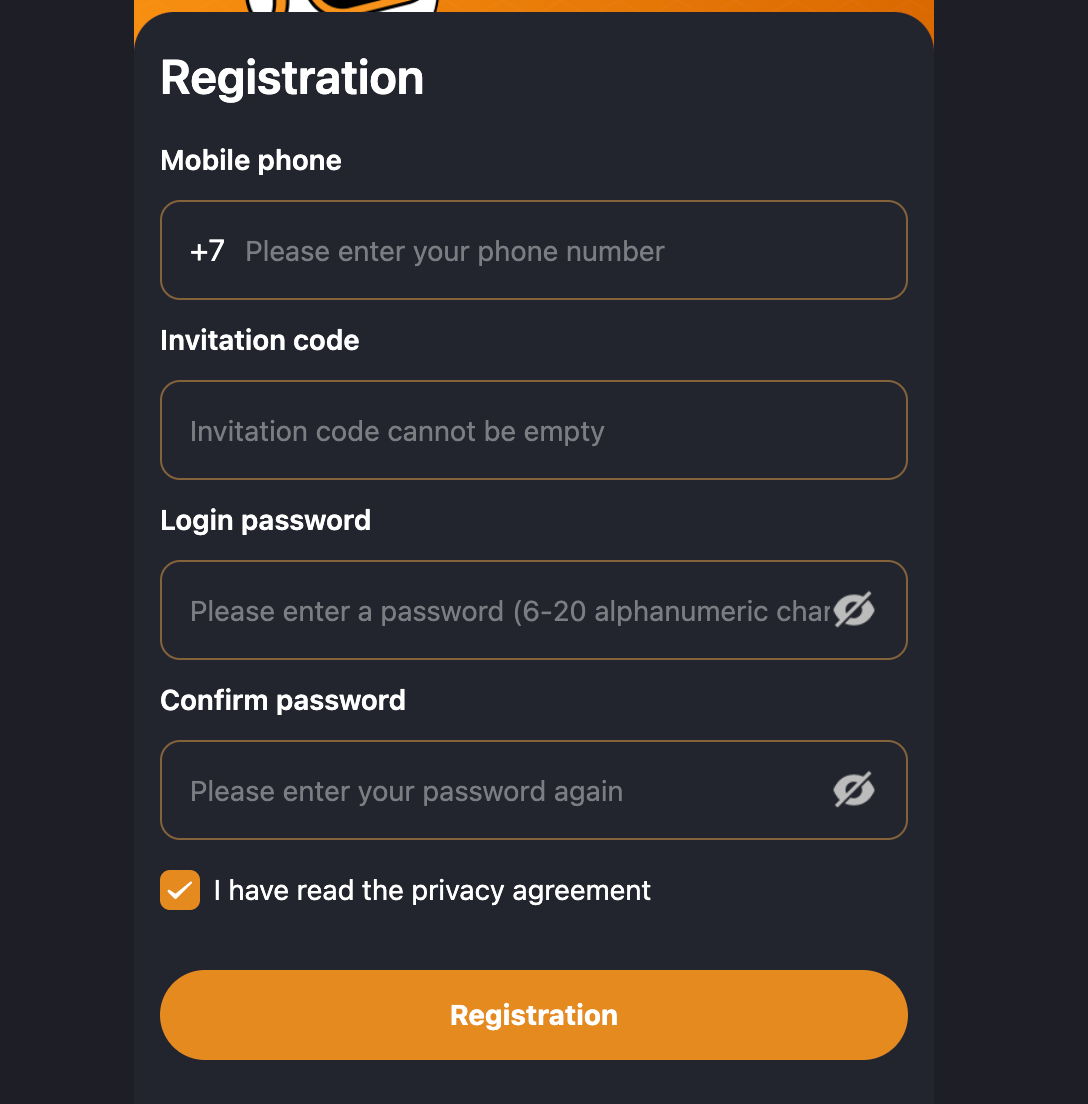
Task: Click into the Invitation code field
Action: click(x=534, y=431)
